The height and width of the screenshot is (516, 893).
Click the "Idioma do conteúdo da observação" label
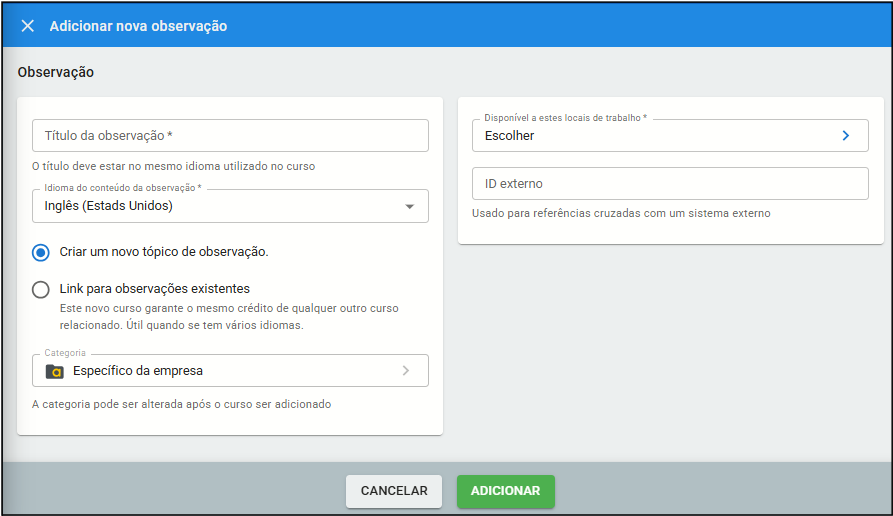click(123, 188)
